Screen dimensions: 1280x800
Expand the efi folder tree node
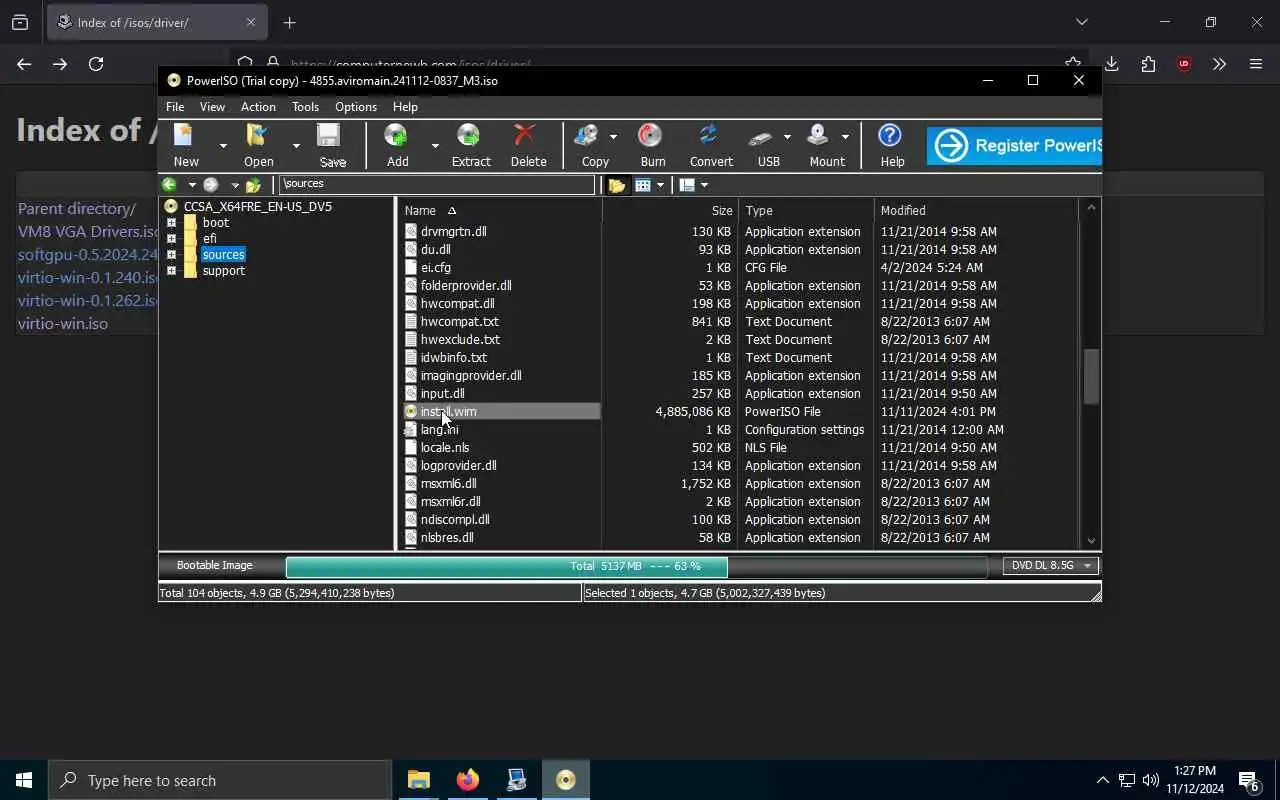(171, 239)
